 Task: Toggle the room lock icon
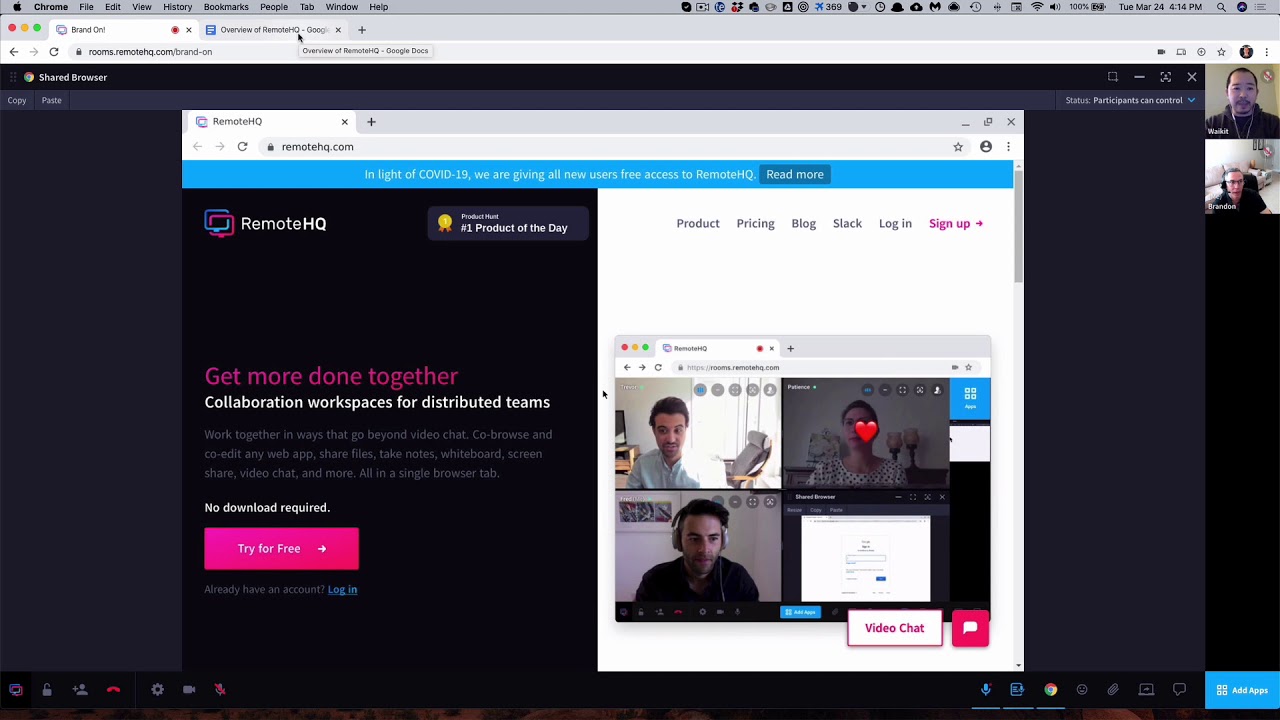[47, 690]
